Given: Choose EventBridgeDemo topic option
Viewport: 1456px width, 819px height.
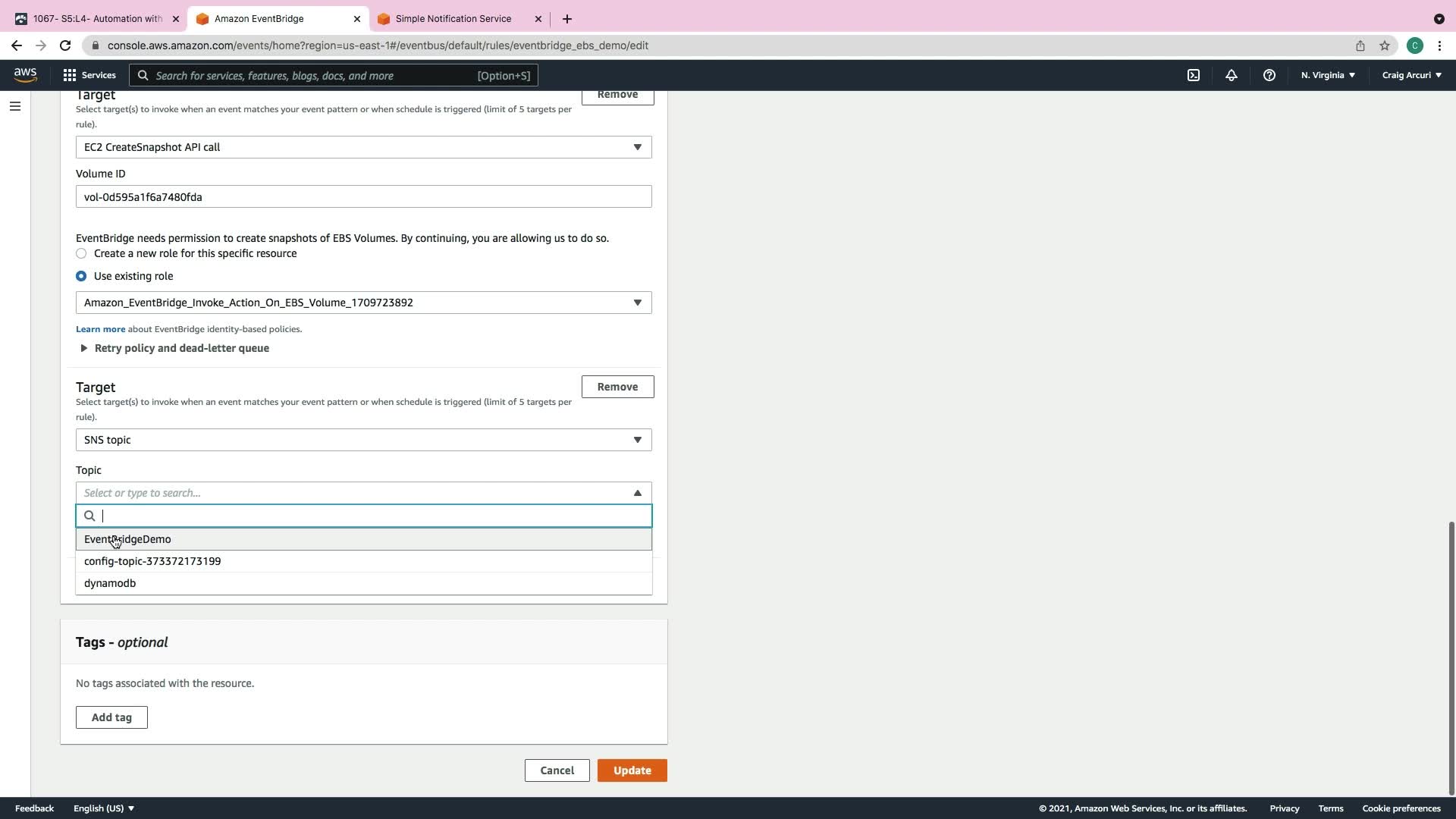Looking at the screenshot, I should point(127,539).
